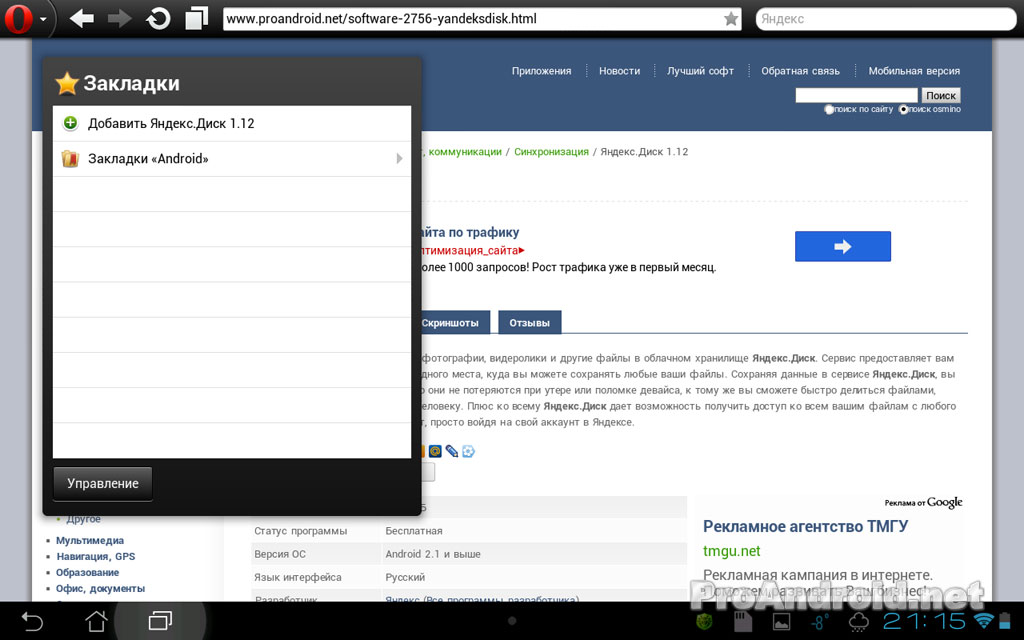Click the blue arrow ad button

(x=842, y=246)
